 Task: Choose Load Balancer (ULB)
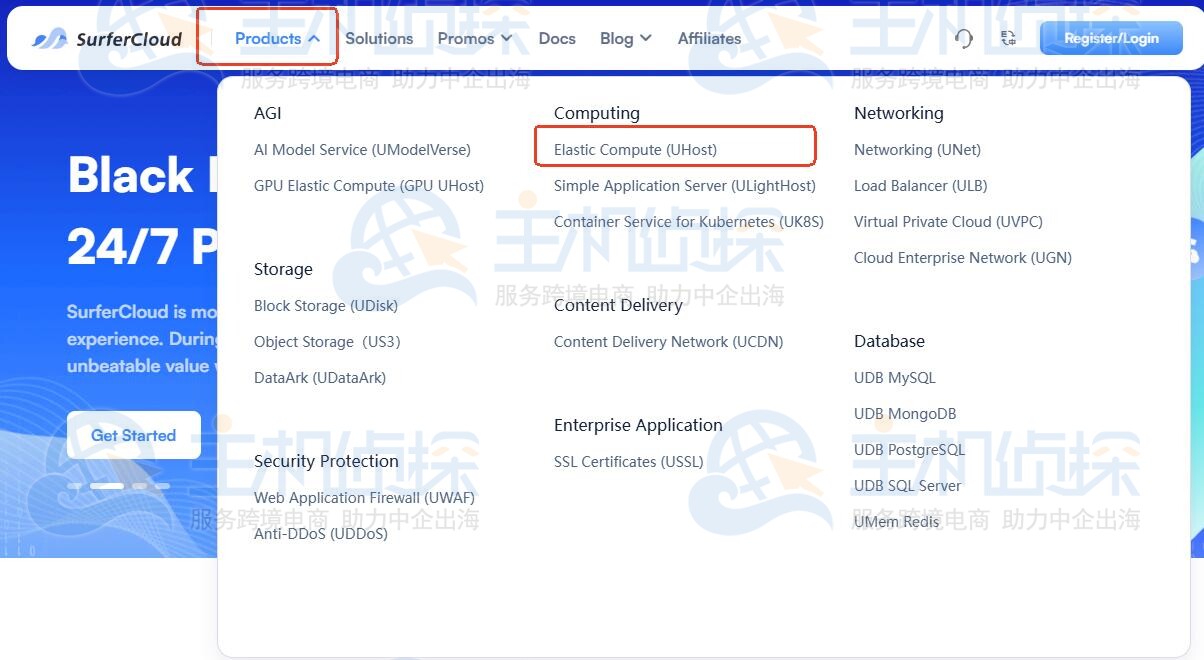coord(920,186)
